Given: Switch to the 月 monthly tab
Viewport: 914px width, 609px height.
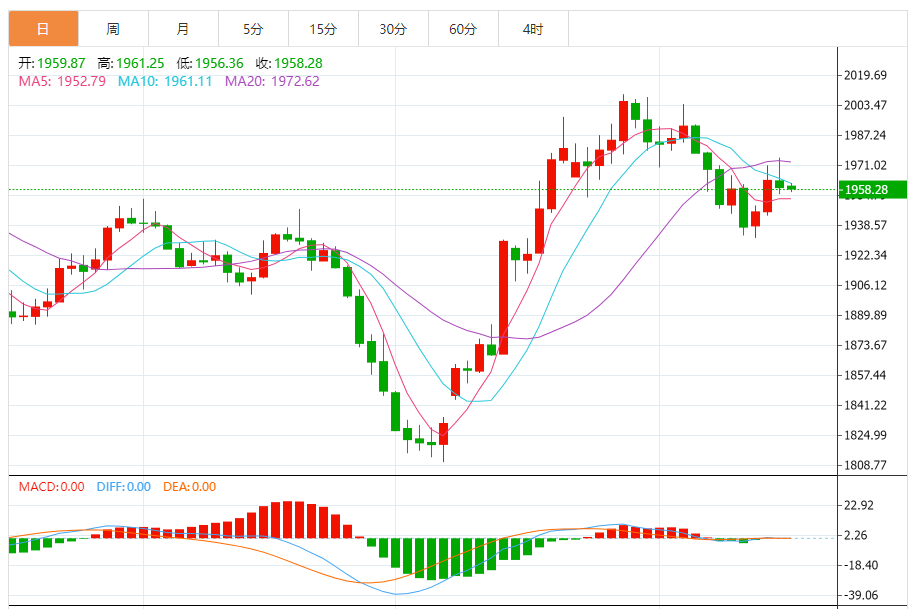Looking at the screenshot, I should click(183, 29).
